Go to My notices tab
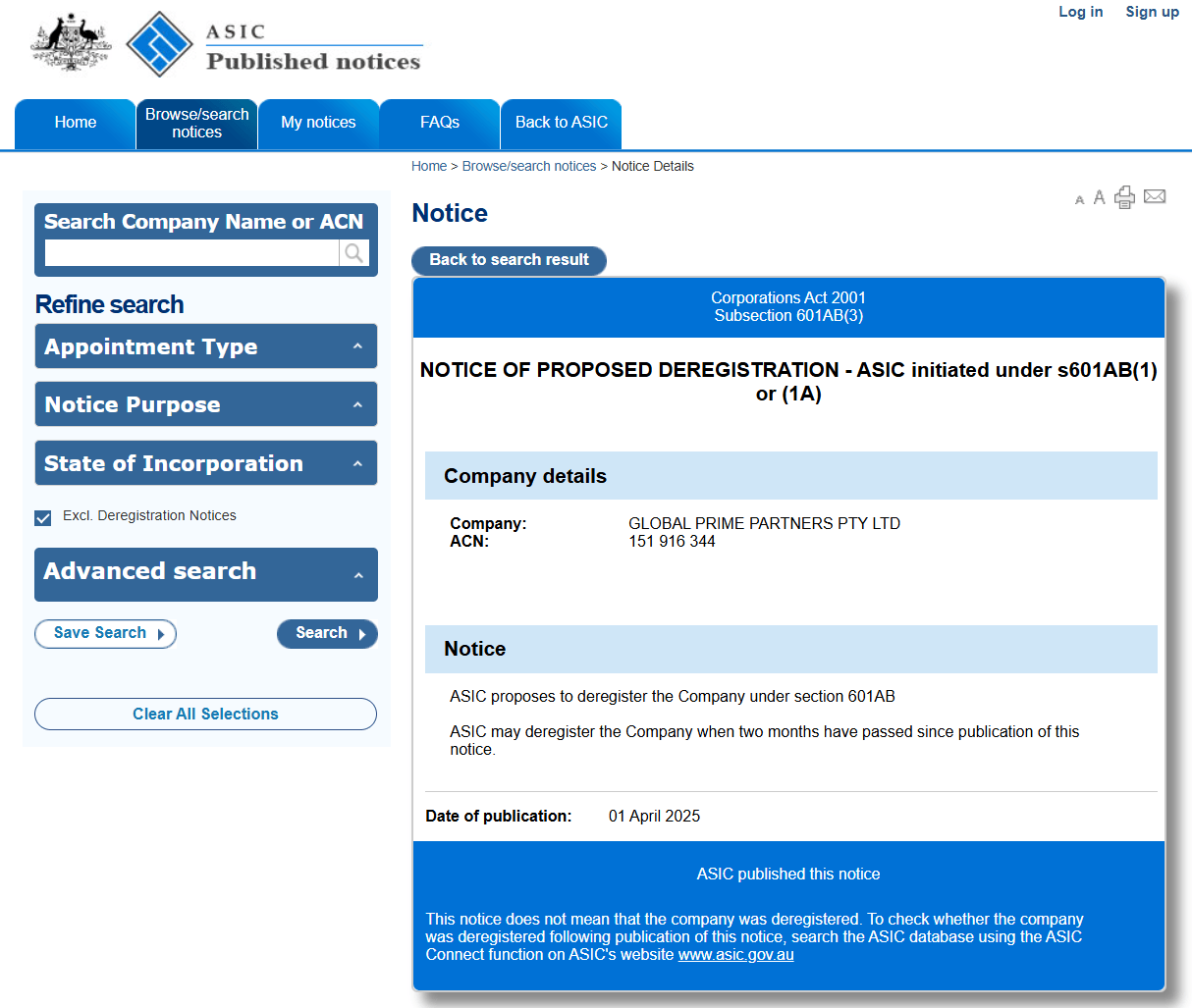1192x1008 pixels. pyautogui.click(x=318, y=124)
